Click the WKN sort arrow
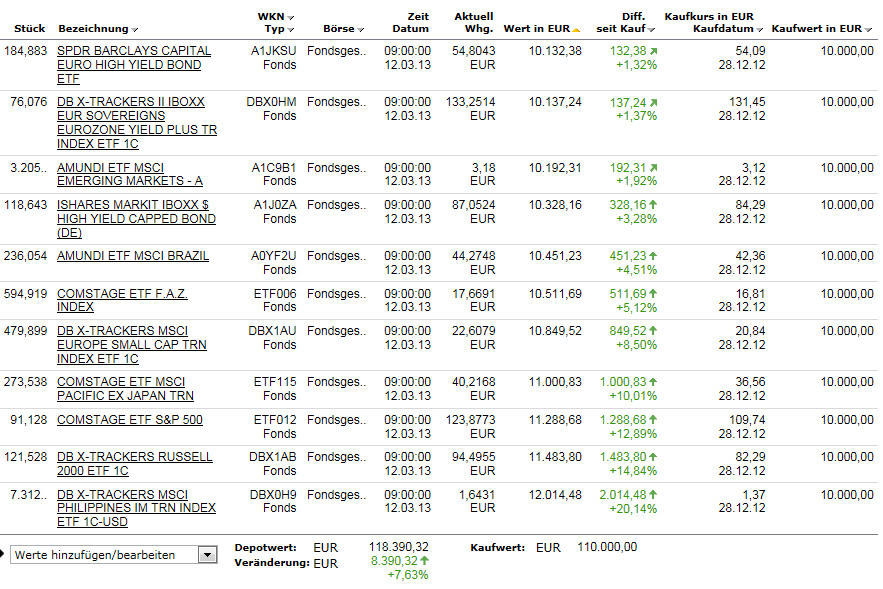The image size is (883, 589). click(x=291, y=17)
